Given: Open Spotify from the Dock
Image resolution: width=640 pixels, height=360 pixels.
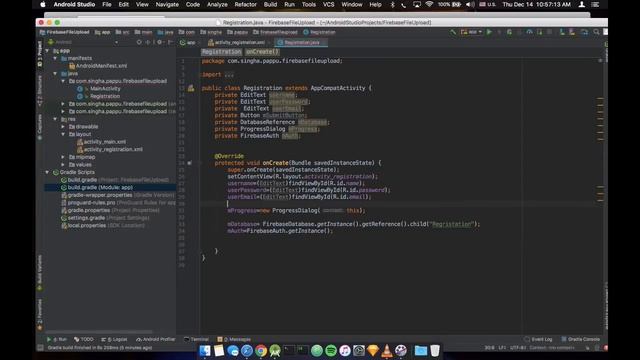Looking at the screenshot, I should 331,350.
